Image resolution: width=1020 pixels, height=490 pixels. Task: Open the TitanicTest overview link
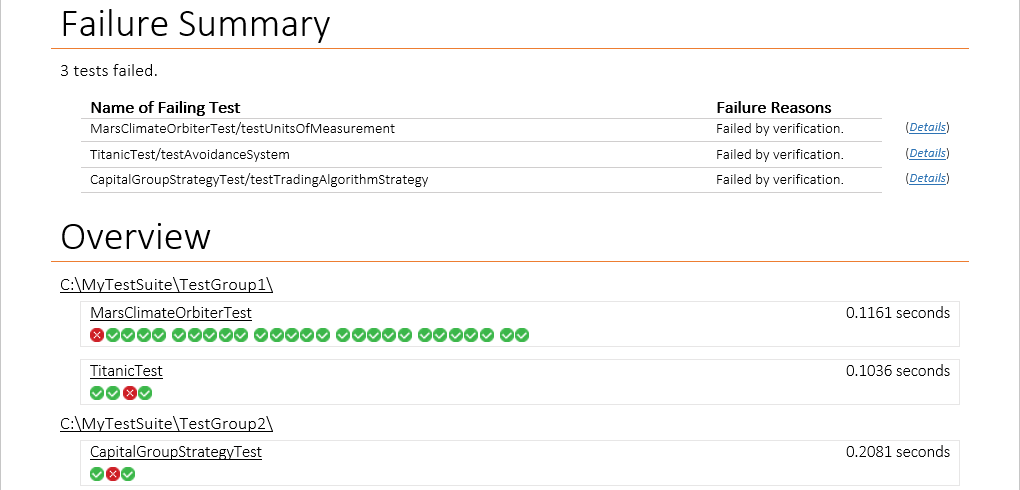click(x=126, y=371)
